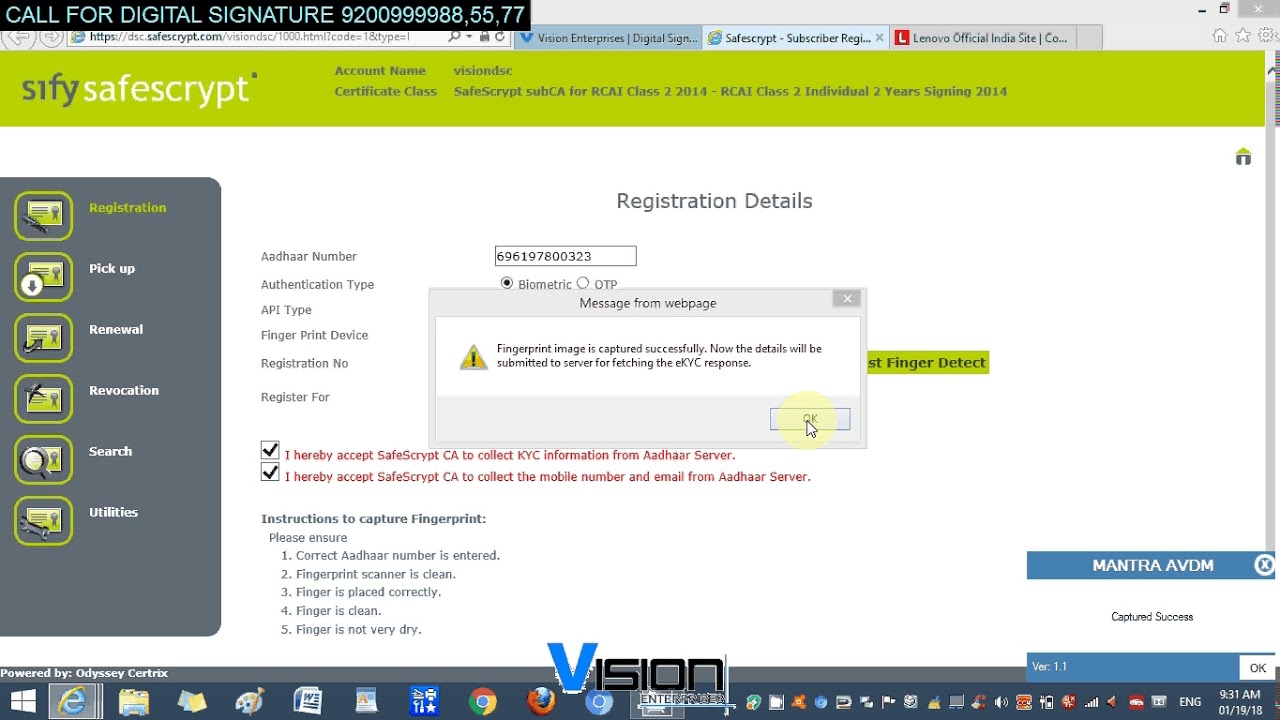Open the Utilities menu item

click(x=113, y=513)
